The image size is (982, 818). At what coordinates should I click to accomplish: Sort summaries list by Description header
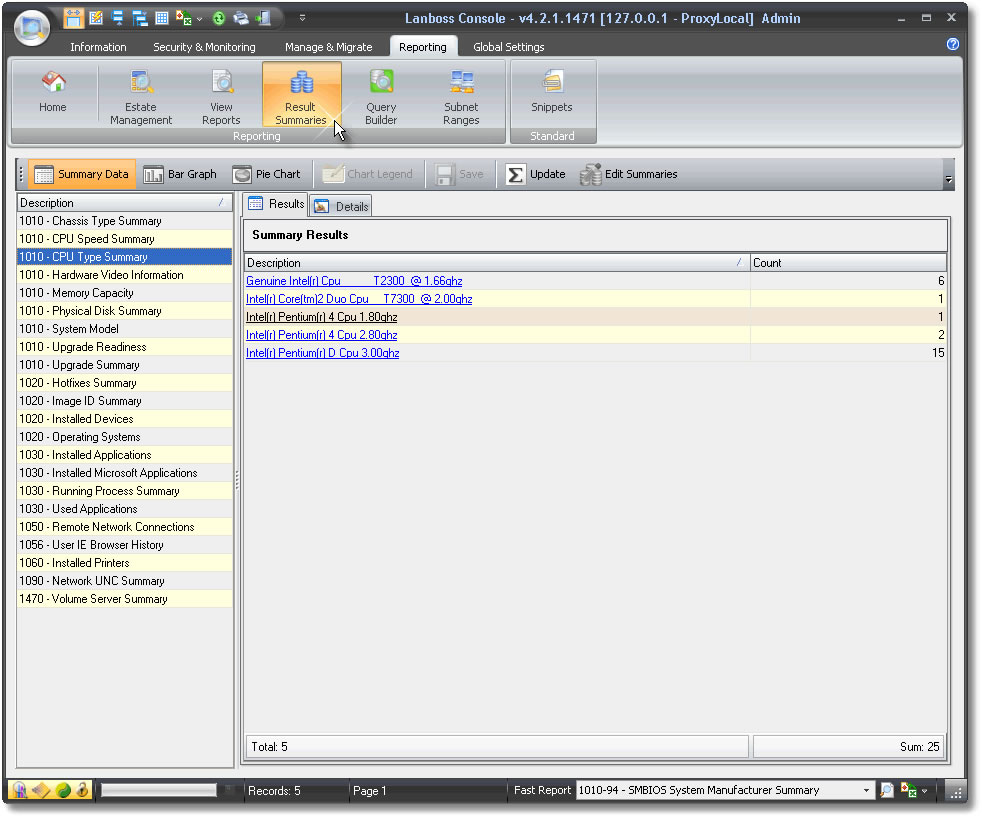click(124, 203)
